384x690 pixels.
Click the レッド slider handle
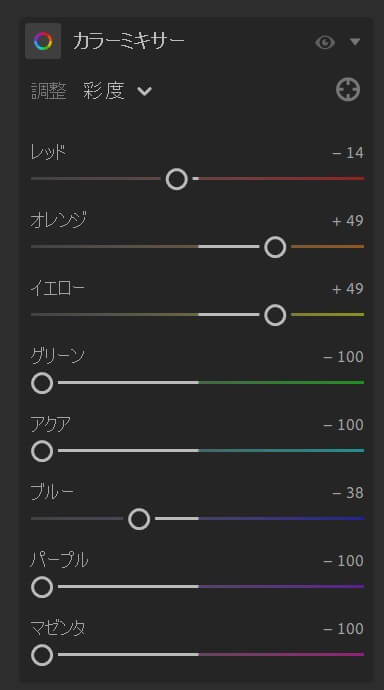(177, 179)
